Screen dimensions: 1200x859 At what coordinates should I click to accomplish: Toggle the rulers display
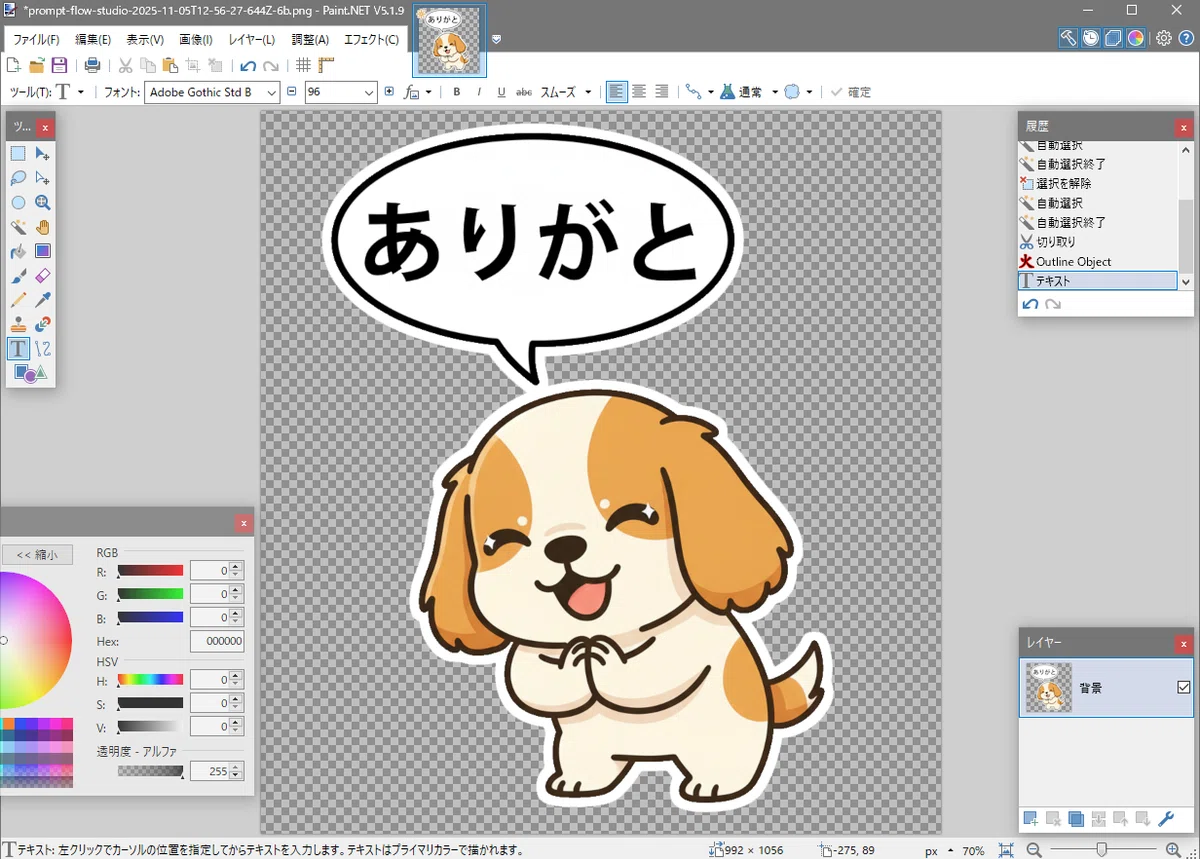pos(326,66)
